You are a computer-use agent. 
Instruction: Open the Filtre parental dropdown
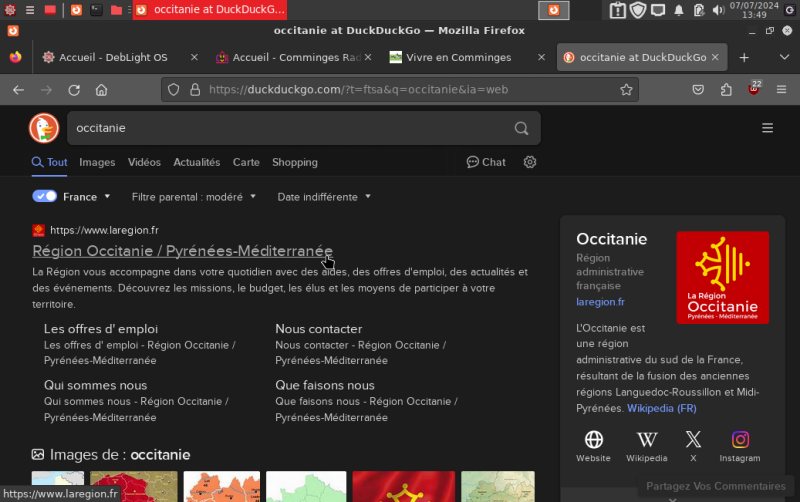click(194, 197)
